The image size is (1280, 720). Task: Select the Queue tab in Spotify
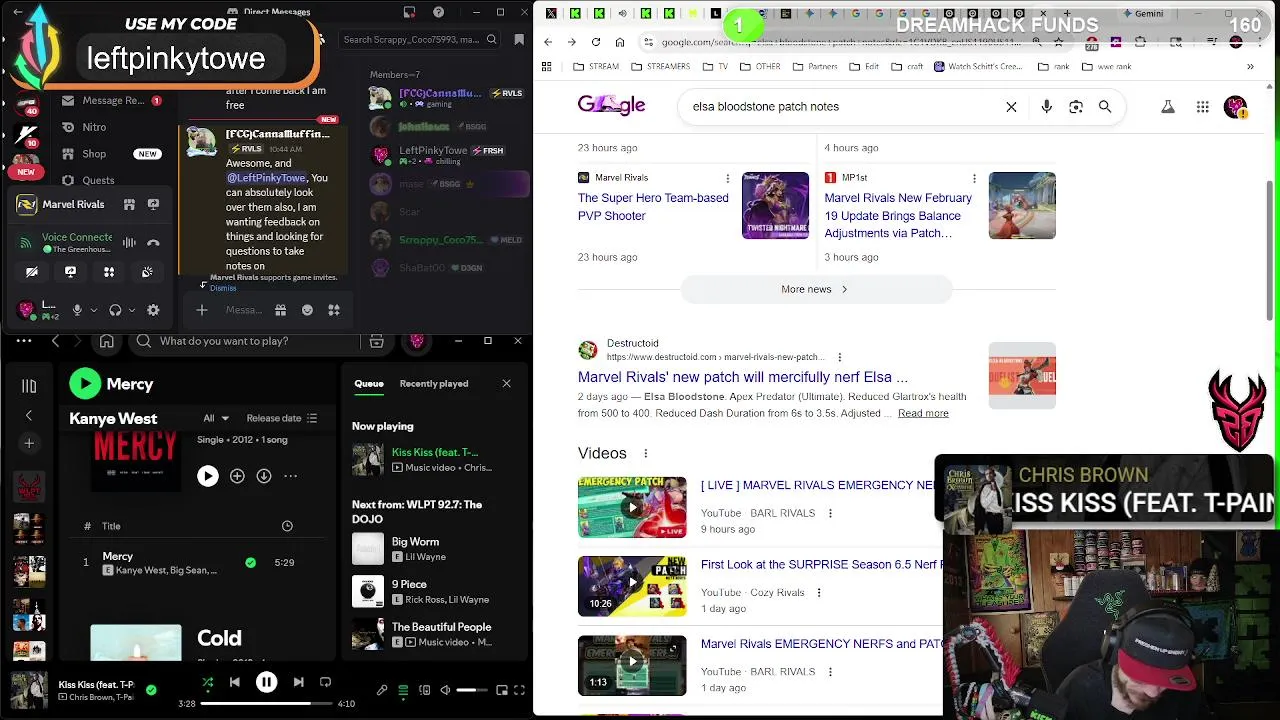[369, 383]
